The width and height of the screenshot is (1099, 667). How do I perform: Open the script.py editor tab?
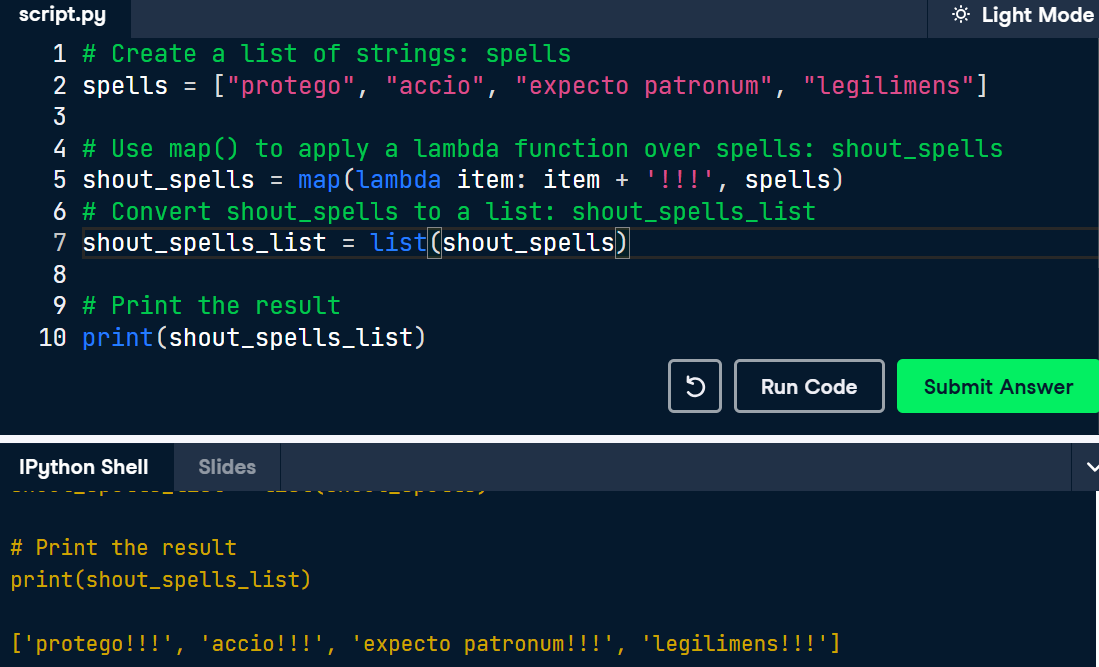[62, 15]
